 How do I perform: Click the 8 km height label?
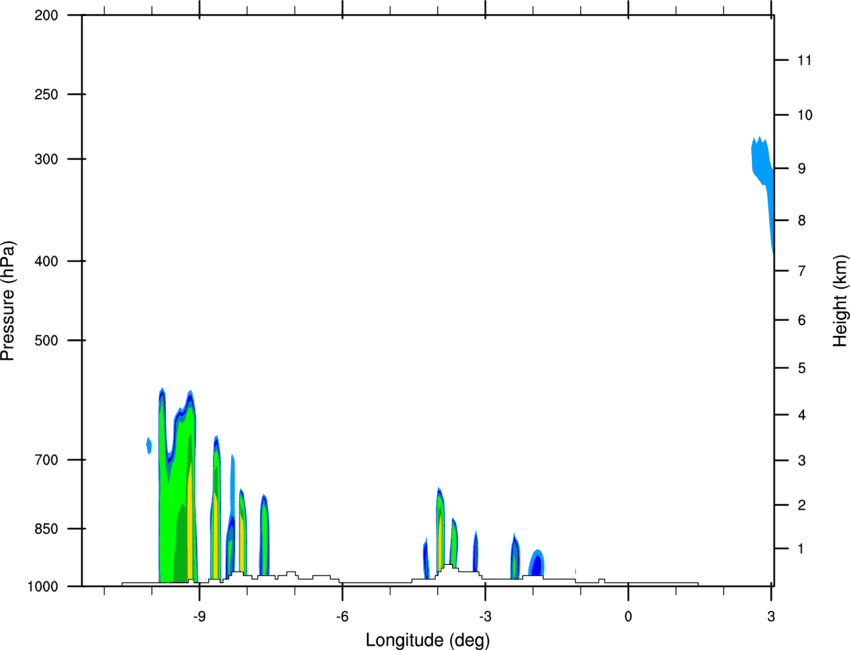(x=802, y=221)
